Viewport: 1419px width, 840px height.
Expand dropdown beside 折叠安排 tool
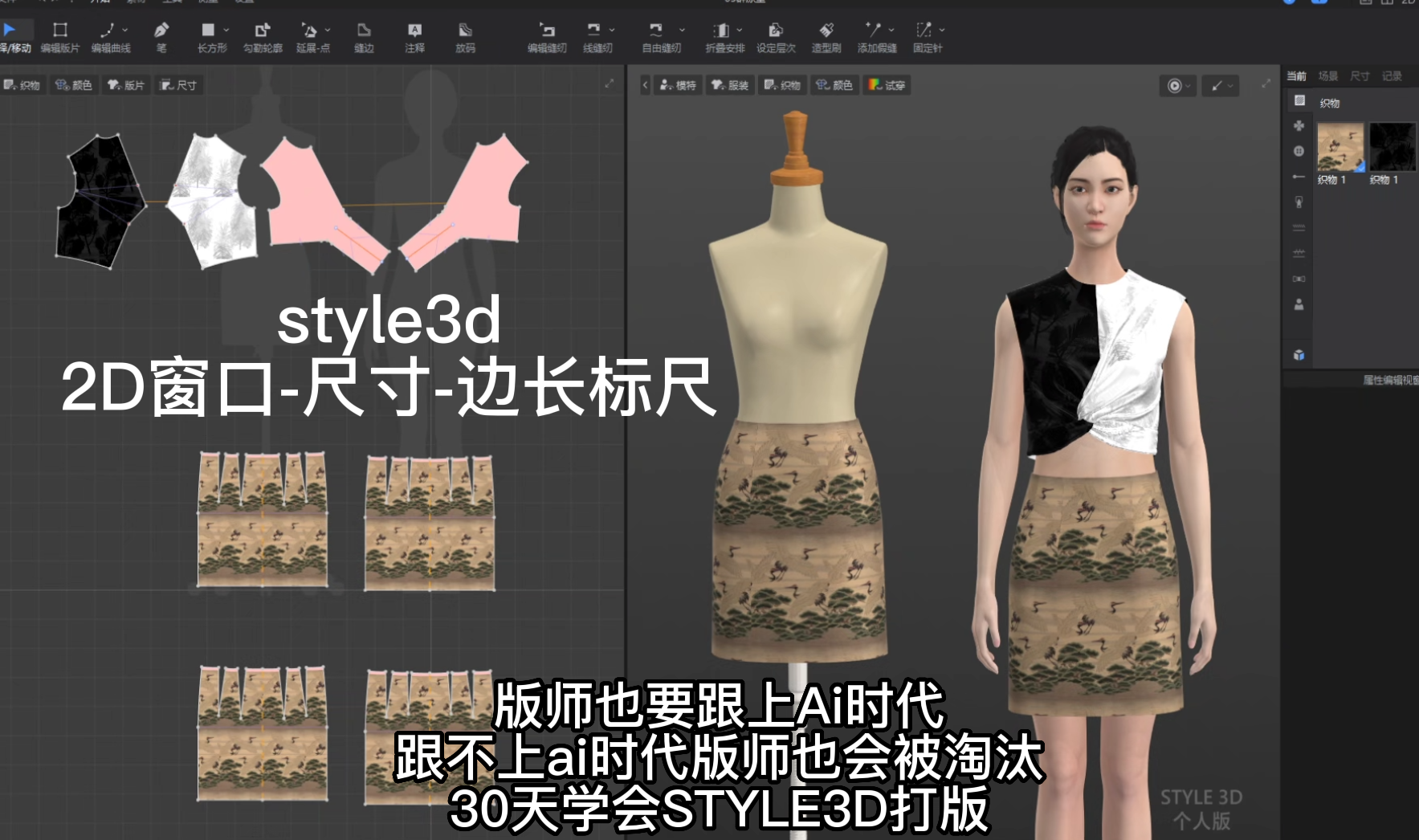(x=740, y=30)
